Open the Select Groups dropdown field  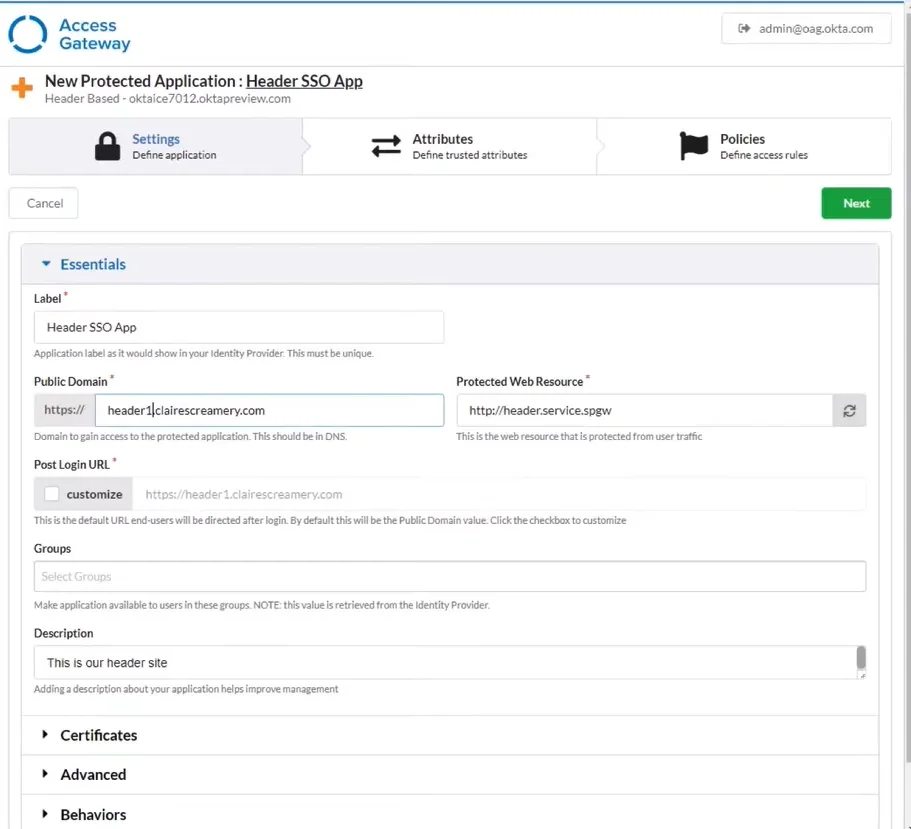coord(450,576)
